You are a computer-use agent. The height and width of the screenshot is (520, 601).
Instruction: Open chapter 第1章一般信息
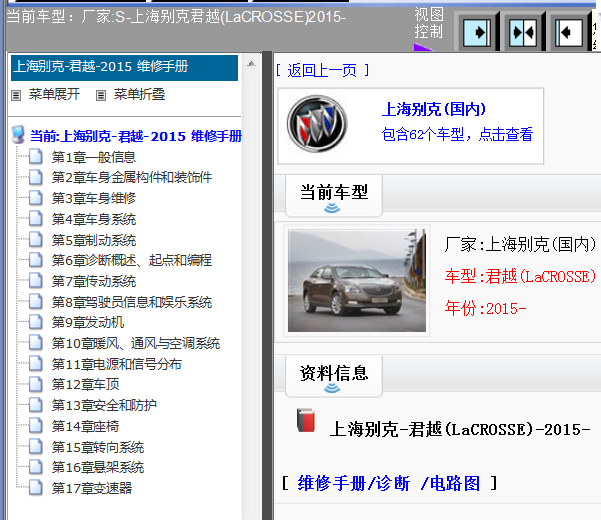click(x=94, y=157)
